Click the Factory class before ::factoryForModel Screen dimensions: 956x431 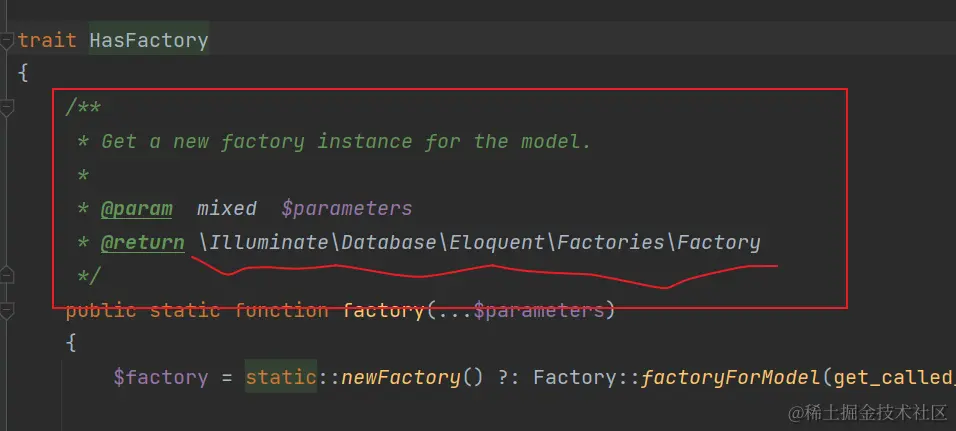pyautogui.click(x=574, y=377)
